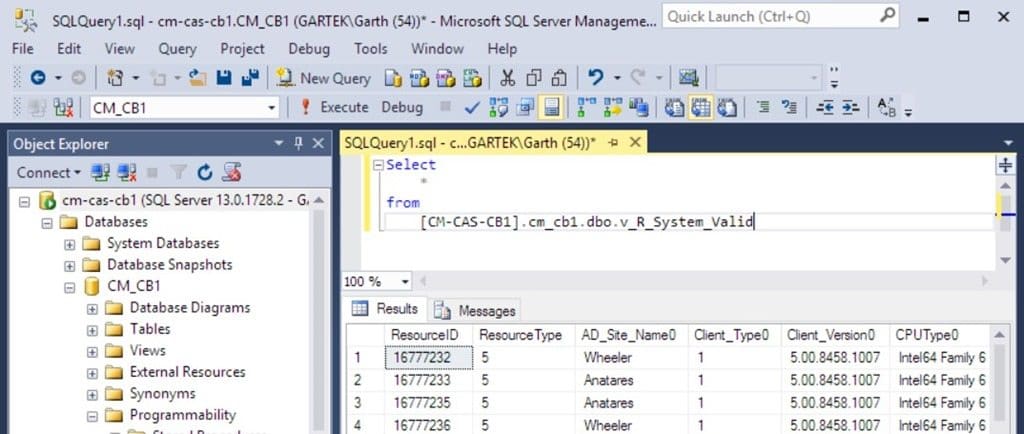
Task: Expand the System Databases folder
Action: (69, 244)
